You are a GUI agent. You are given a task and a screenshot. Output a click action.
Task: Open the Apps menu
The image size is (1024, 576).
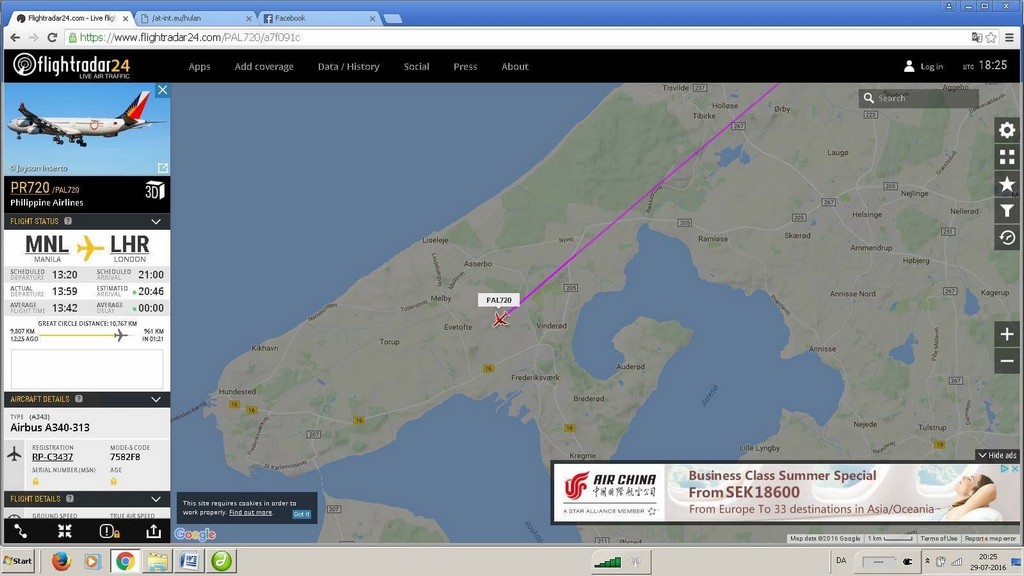pos(199,67)
